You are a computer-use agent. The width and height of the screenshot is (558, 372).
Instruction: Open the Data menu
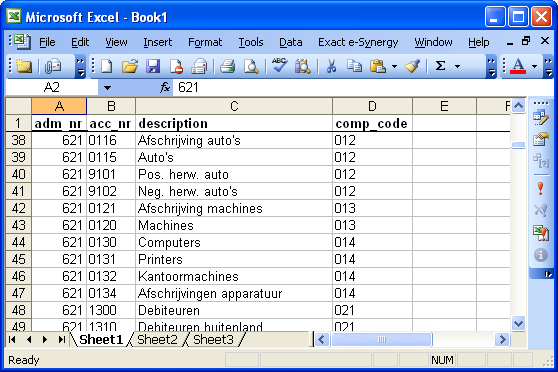click(290, 42)
